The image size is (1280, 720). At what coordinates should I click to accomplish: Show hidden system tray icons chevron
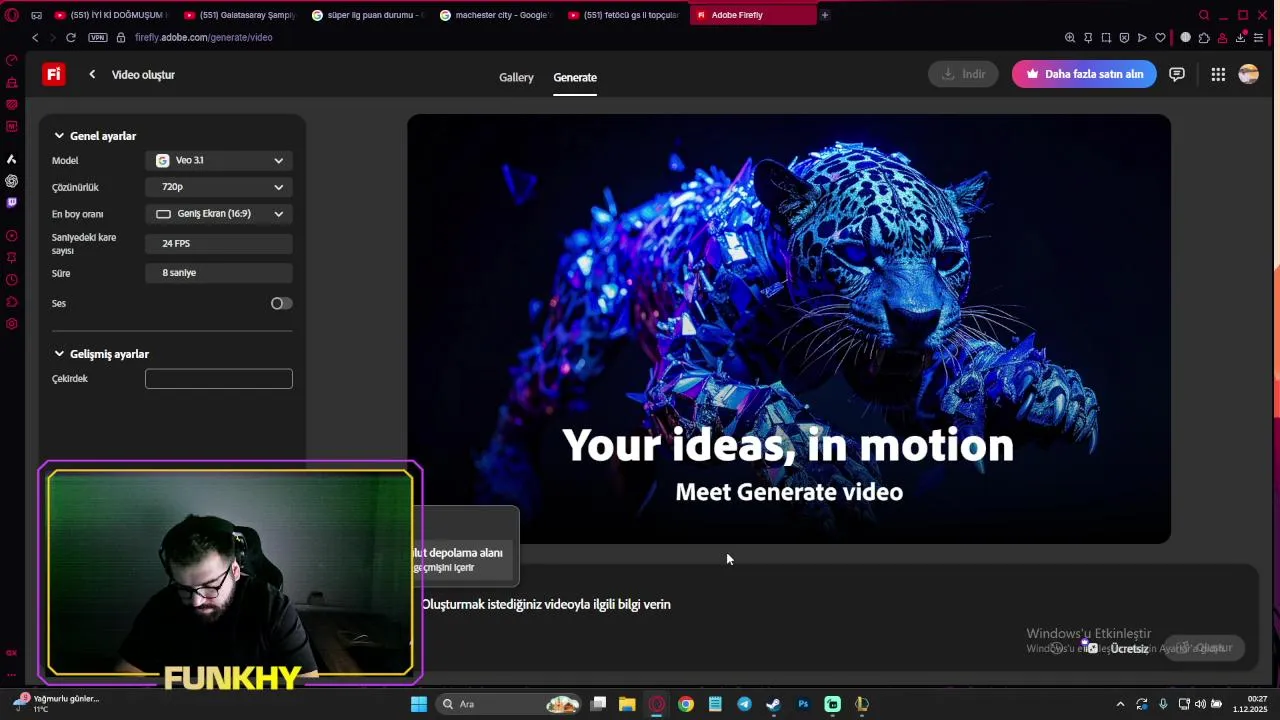tap(1120, 704)
